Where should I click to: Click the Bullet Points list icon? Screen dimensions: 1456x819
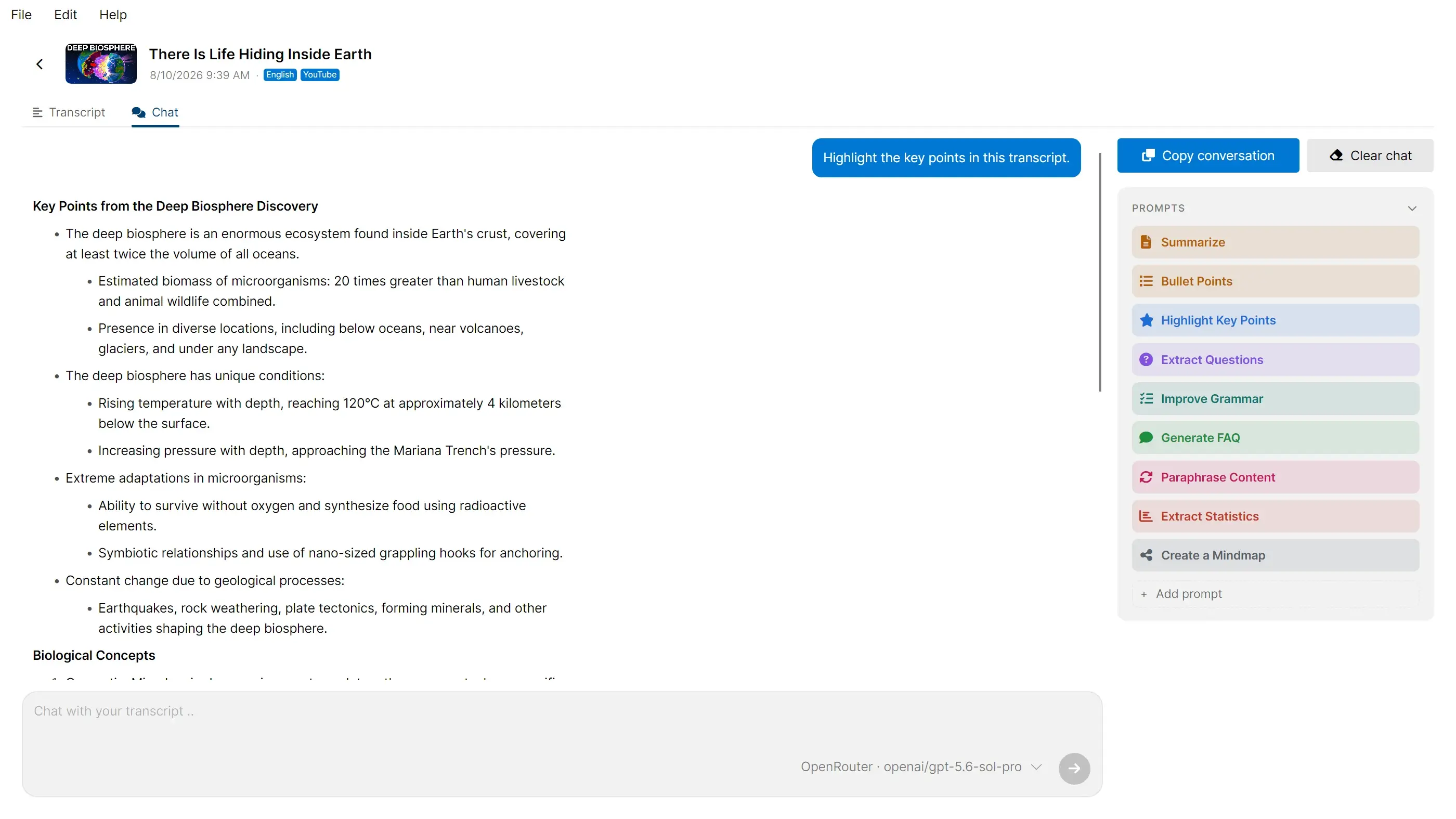point(1146,281)
